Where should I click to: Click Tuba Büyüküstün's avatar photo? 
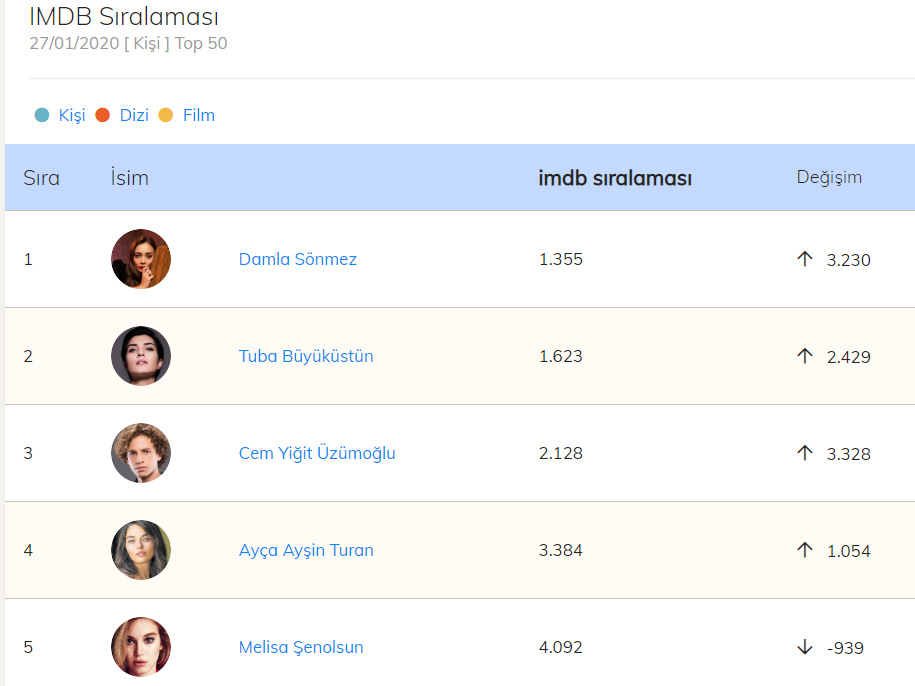[141, 356]
